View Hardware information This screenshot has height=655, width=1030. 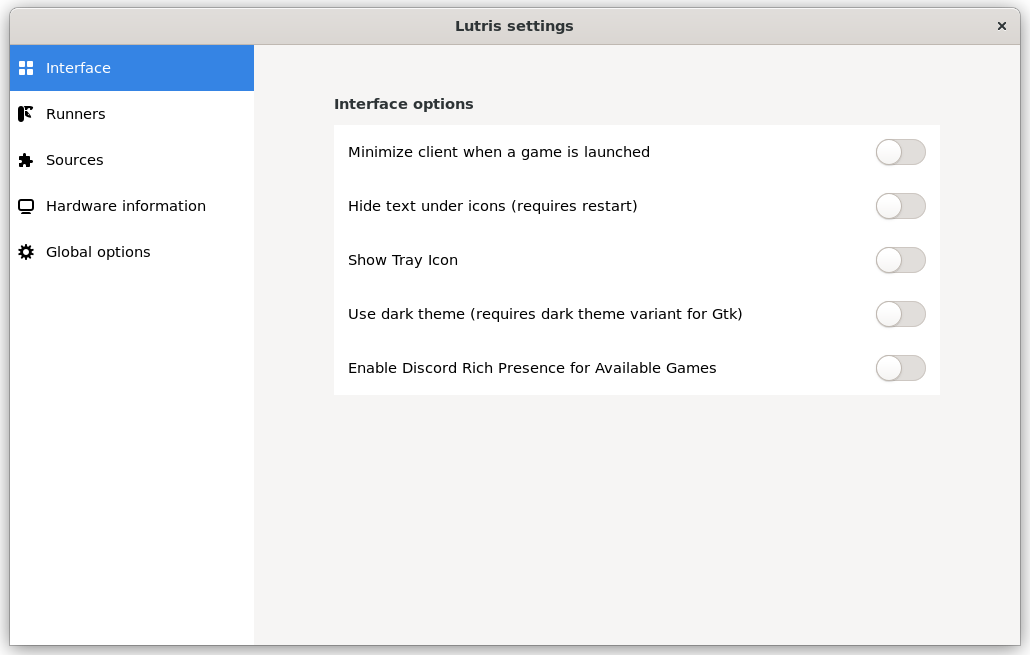click(126, 206)
